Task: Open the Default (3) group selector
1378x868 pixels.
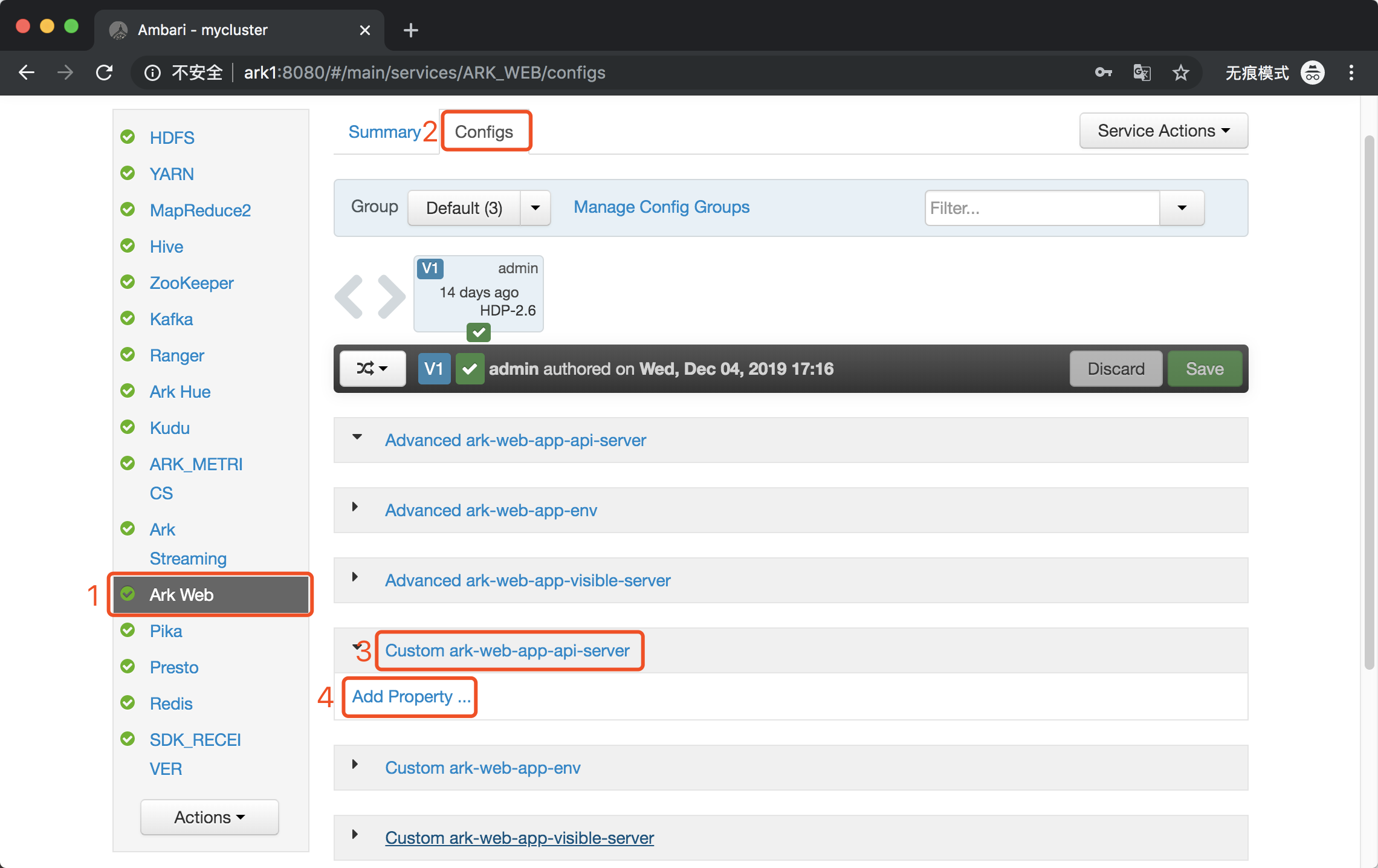Action: (x=464, y=208)
